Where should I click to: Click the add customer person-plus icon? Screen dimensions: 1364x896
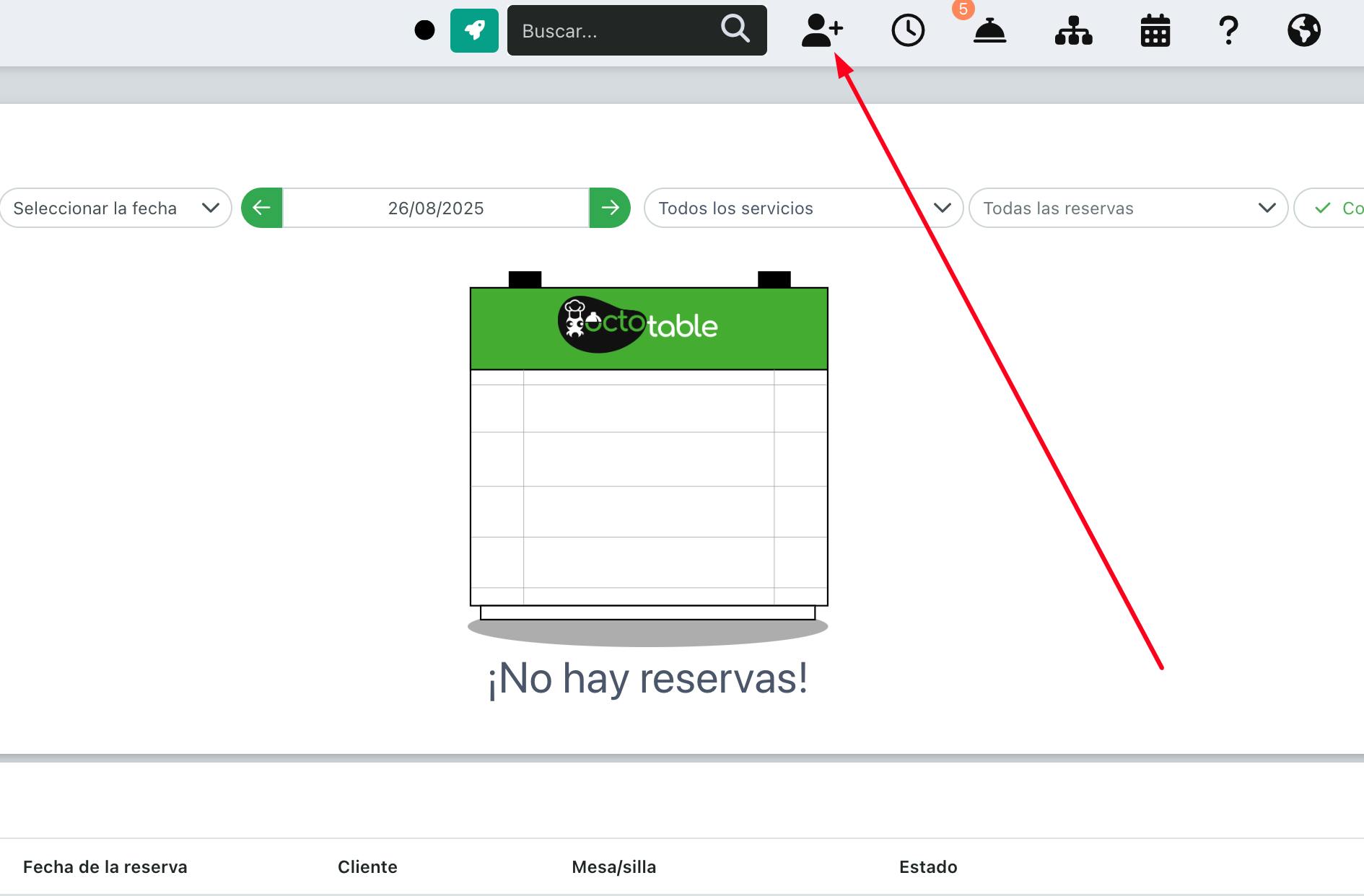822,30
